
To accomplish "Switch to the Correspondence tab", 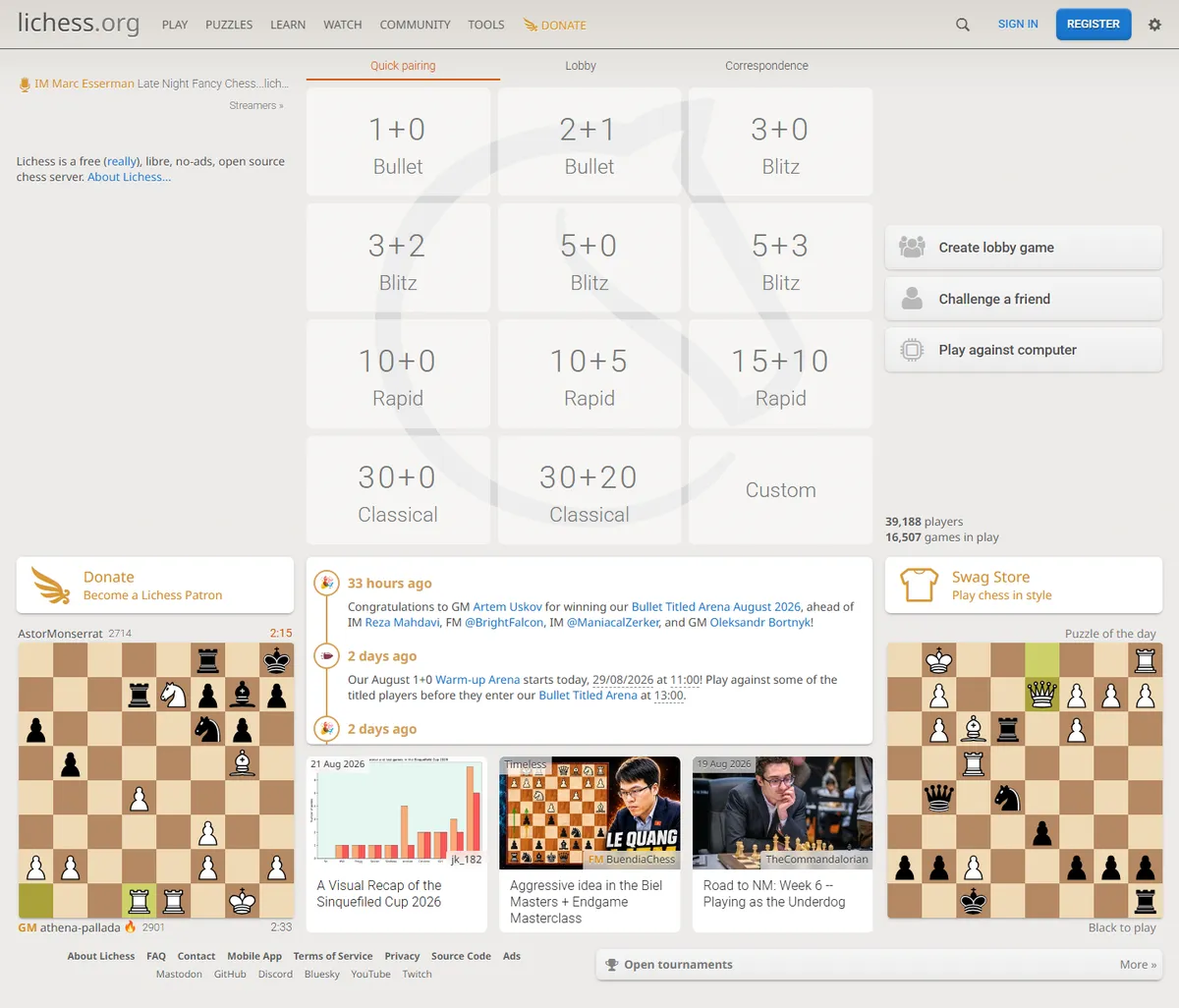I will click(767, 66).
